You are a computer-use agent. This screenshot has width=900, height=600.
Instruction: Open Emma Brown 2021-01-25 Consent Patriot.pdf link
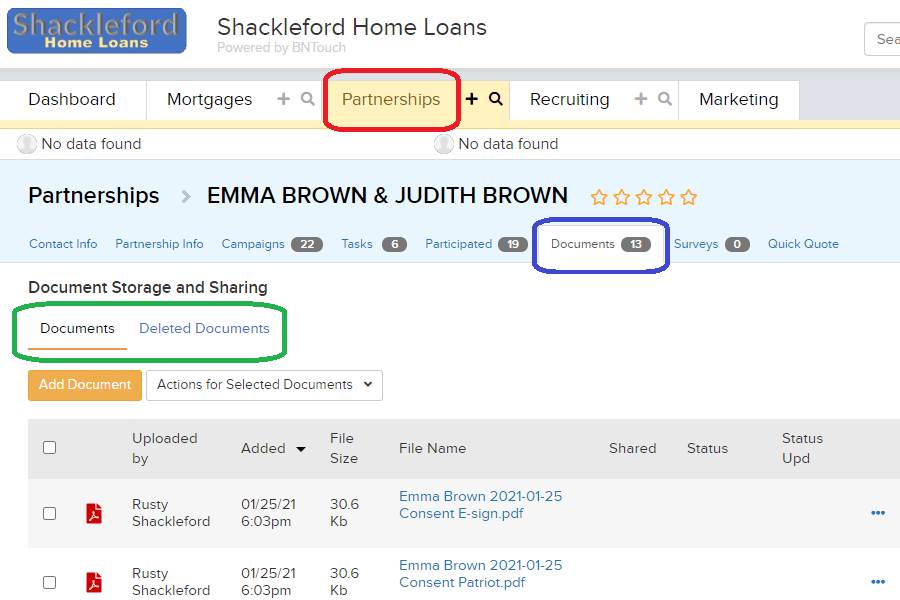(x=480, y=574)
